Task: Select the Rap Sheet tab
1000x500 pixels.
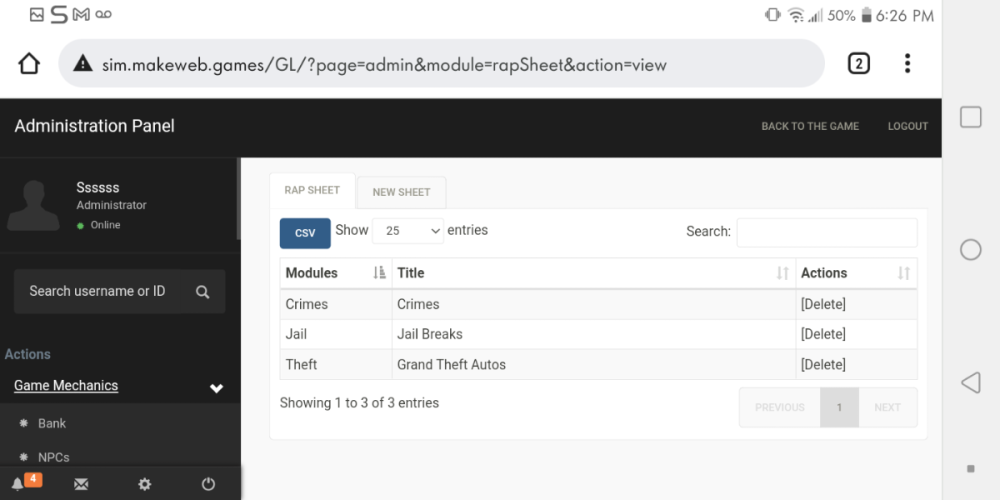Action: pos(312,190)
